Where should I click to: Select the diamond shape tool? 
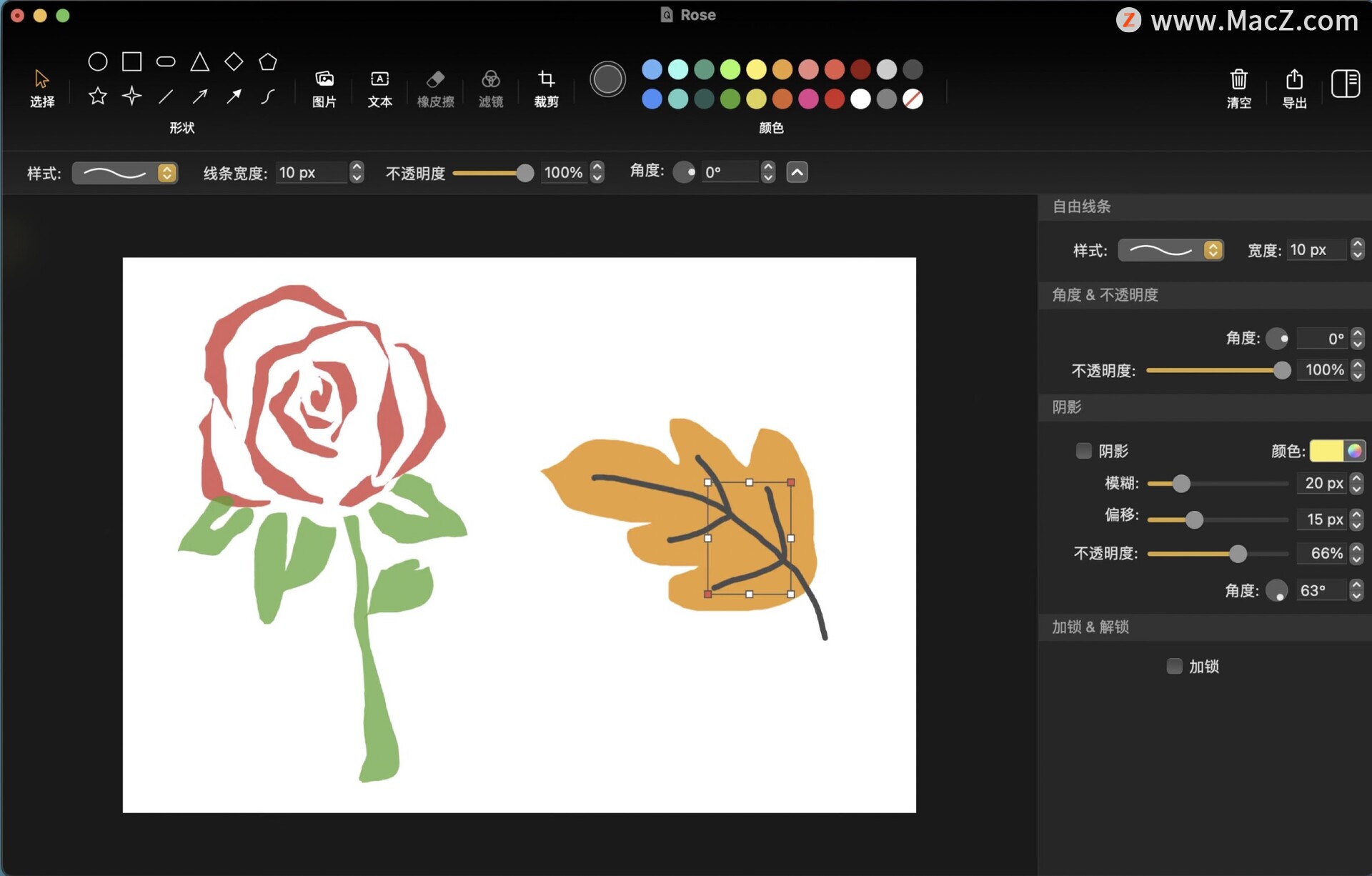click(x=234, y=62)
